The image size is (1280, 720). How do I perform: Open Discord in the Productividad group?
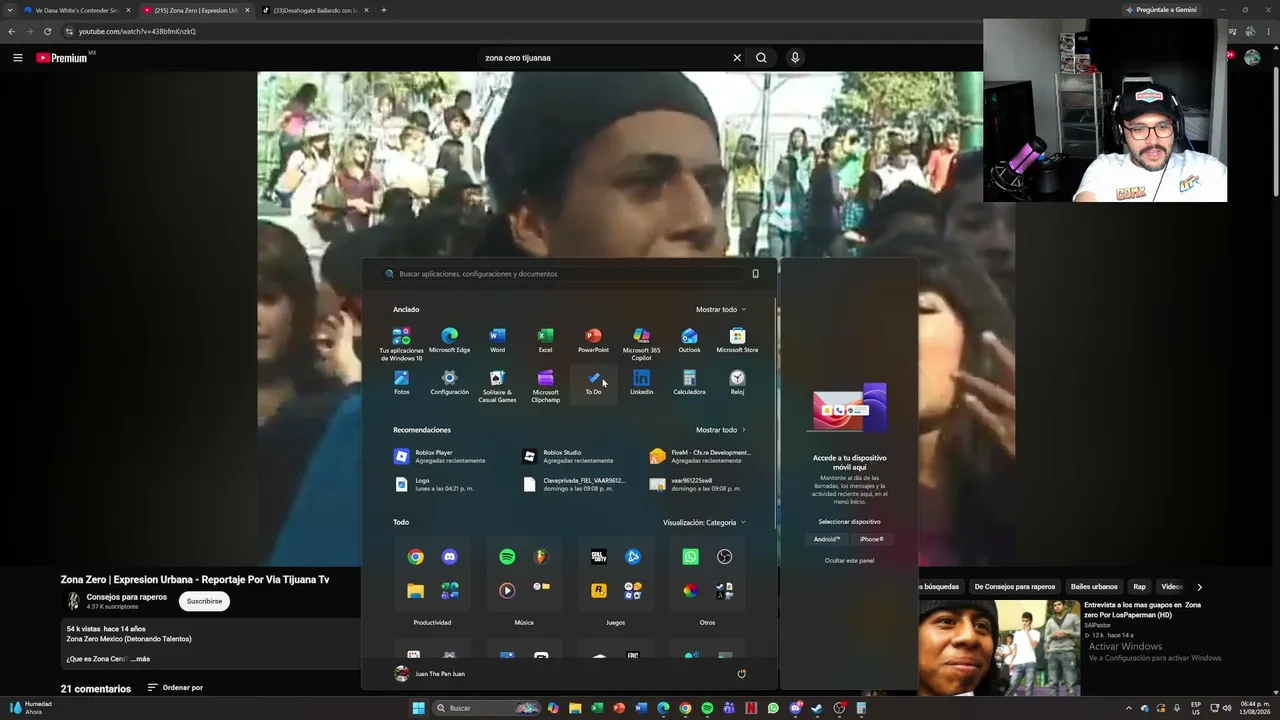(x=449, y=557)
